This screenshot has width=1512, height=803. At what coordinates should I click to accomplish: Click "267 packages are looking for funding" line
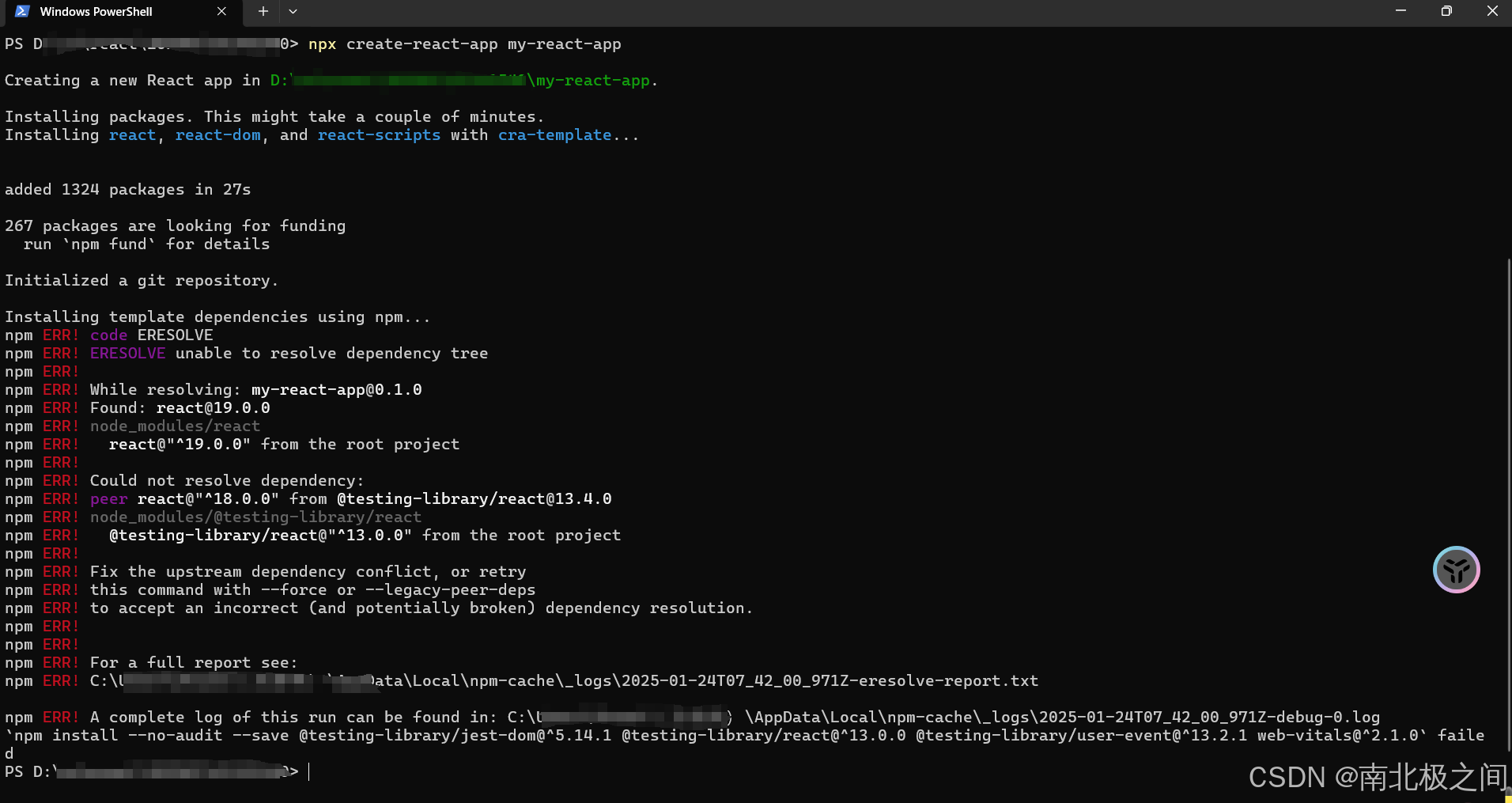tap(175, 226)
